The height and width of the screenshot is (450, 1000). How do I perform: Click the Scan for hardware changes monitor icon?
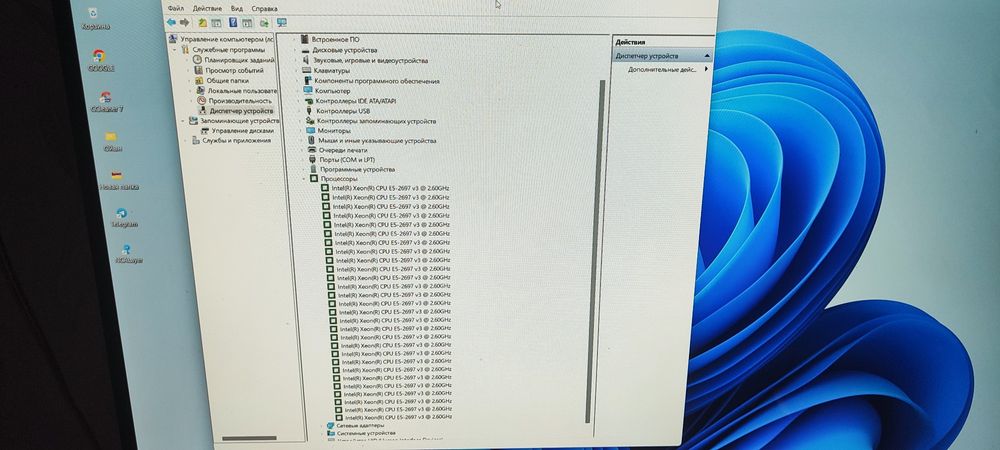pyautogui.click(x=281, y=23)
